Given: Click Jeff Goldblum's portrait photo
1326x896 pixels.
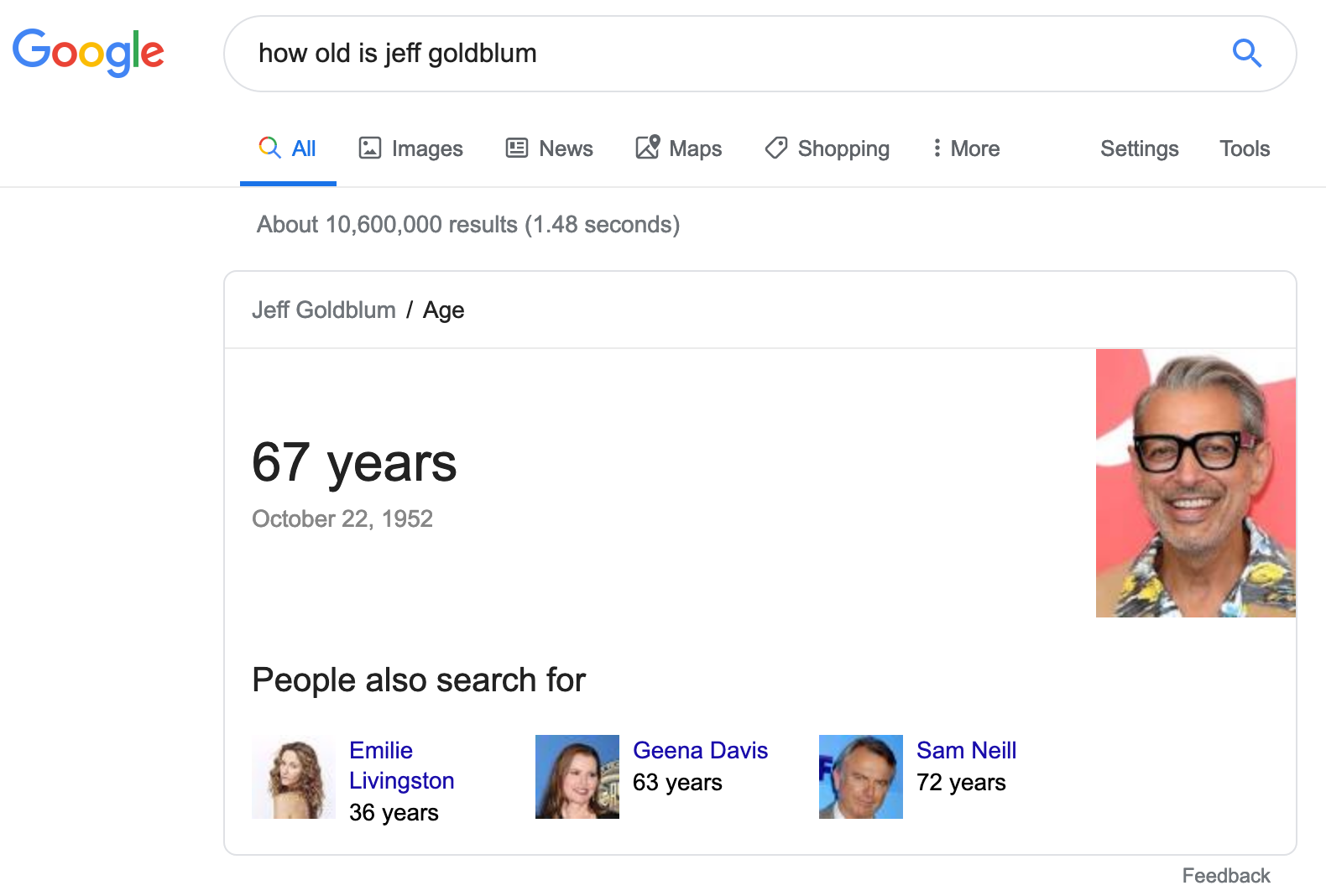Looking at the screenshot, I should click(x=1196, y=483).
